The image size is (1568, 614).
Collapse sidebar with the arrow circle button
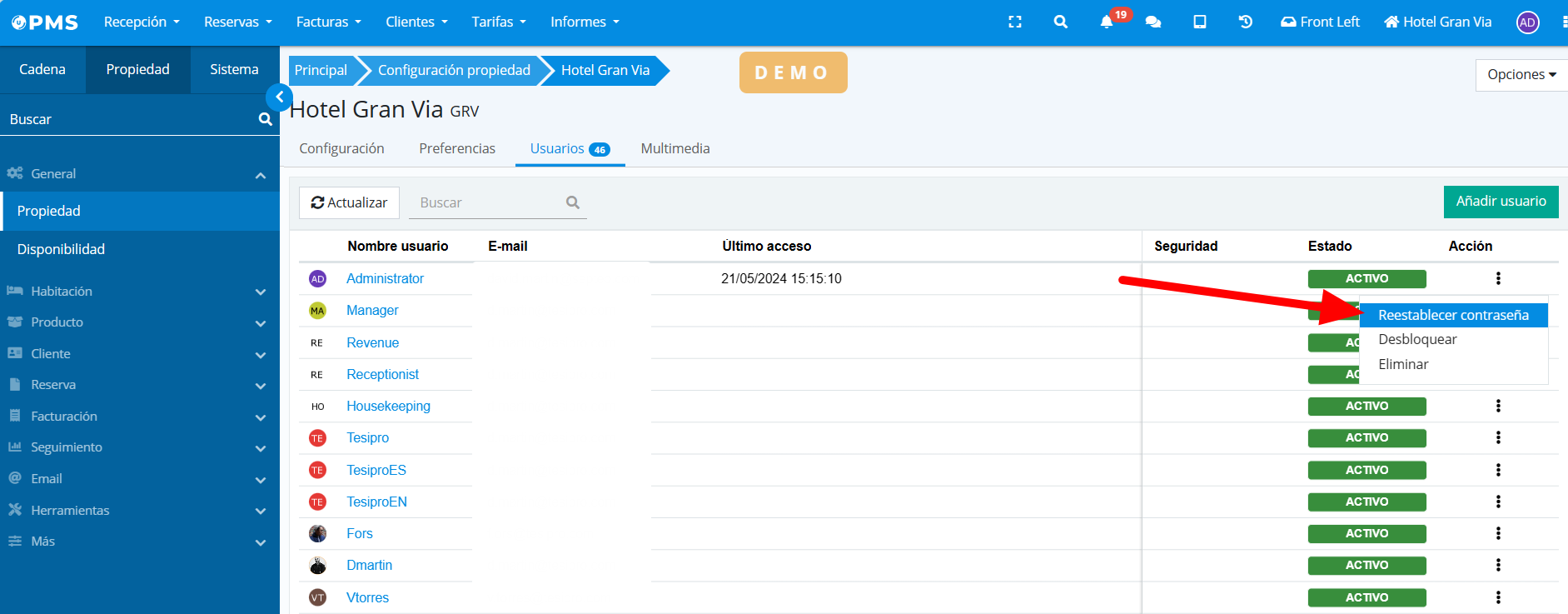(279, 97)
